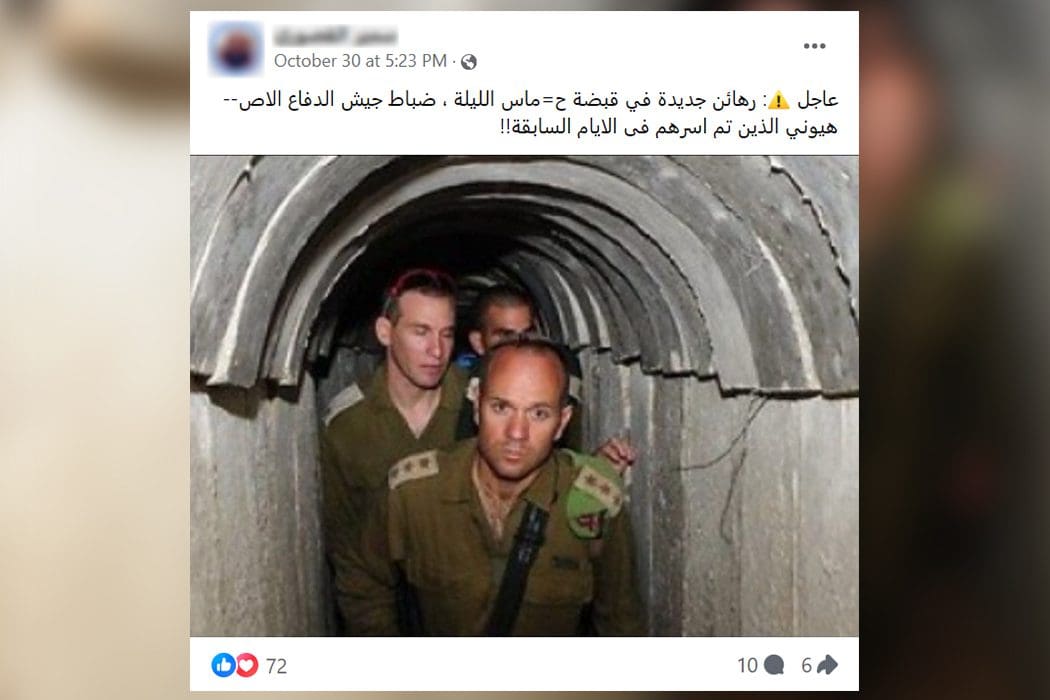Click the blue thumbs-up Like reaction icon
Viewport: 1050px width, 700px height.
pyautogui.click(x=223, y=664)
